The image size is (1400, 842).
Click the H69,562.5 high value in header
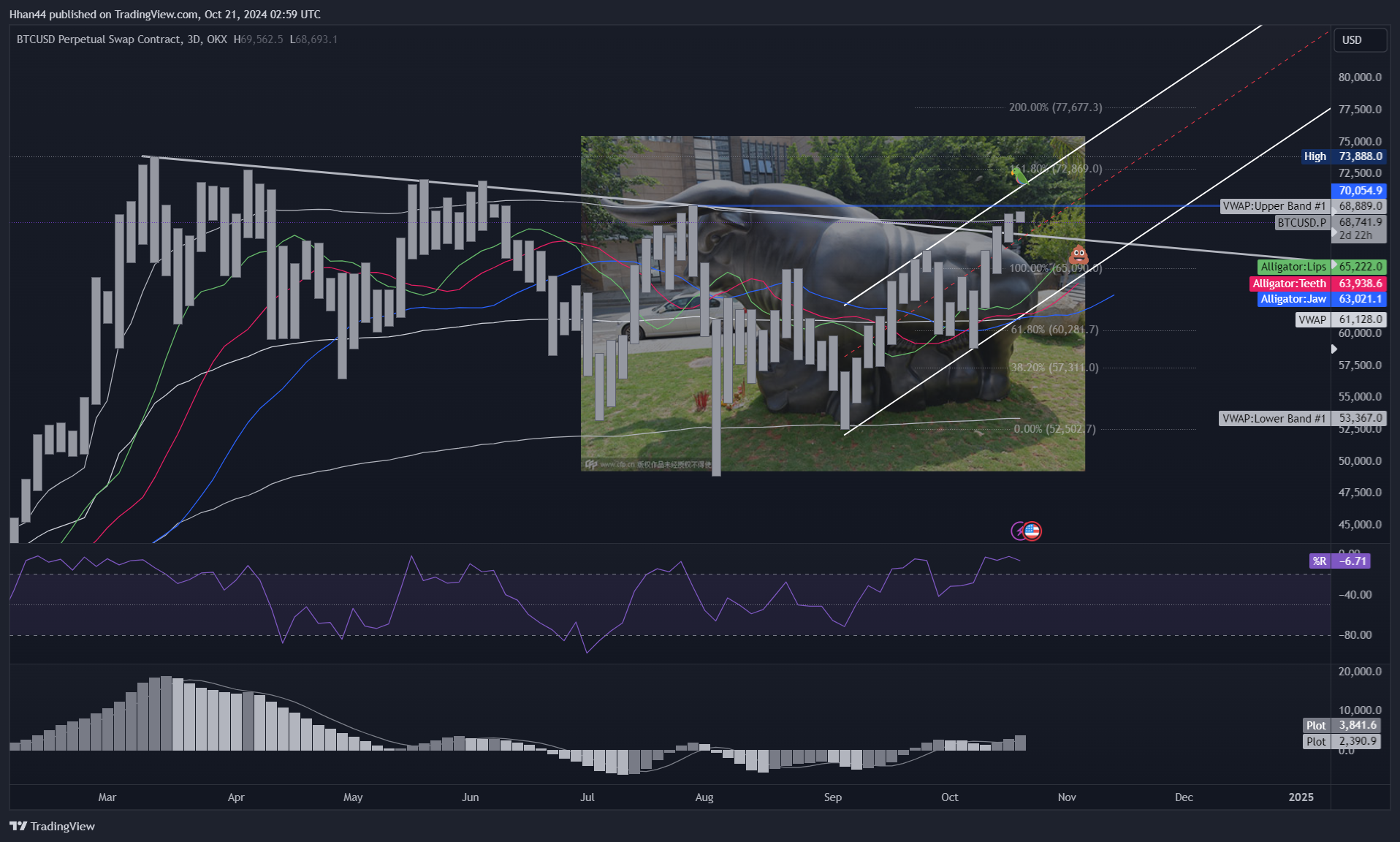258,39
